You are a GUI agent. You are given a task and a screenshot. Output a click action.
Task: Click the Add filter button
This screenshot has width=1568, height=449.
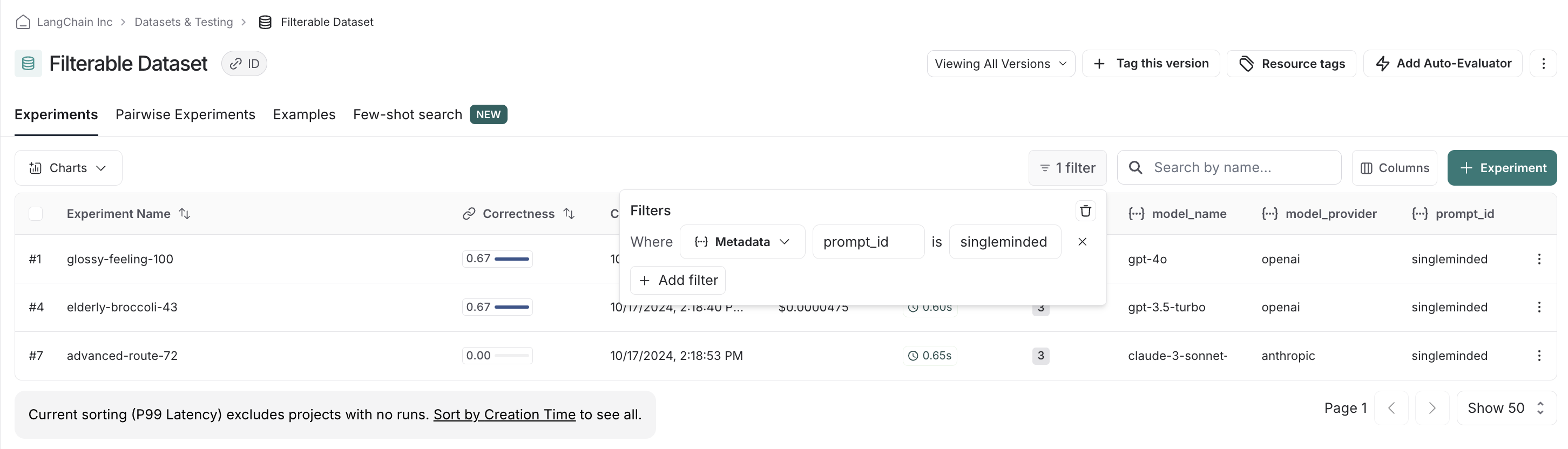(x=678, y=281)
